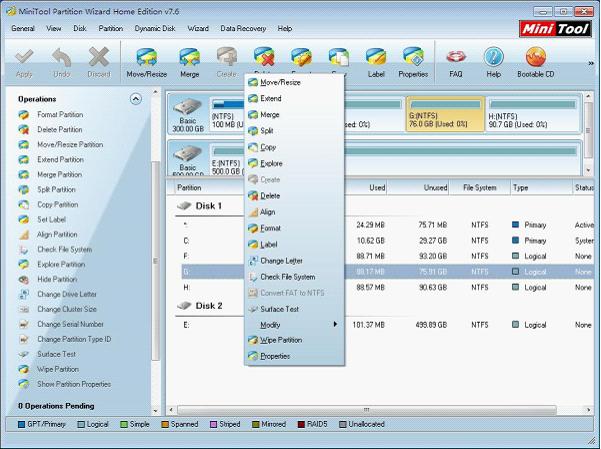Select the E: partition row under Disk 2

387,325
